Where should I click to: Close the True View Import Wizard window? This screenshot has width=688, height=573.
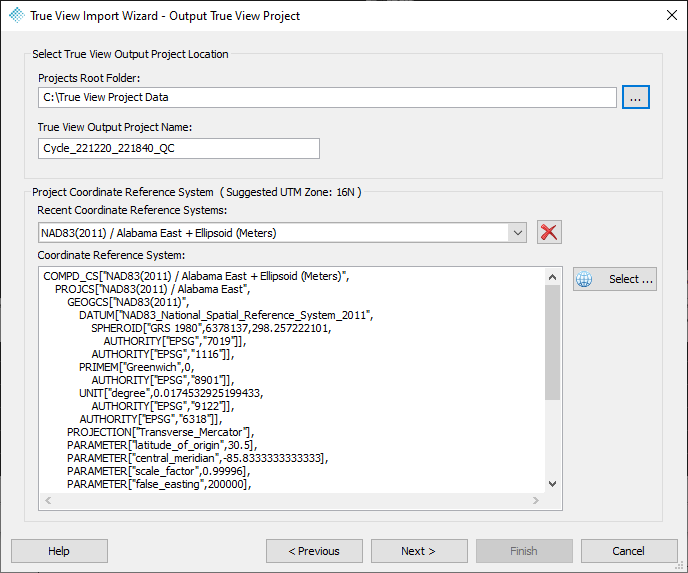(671, 15)
